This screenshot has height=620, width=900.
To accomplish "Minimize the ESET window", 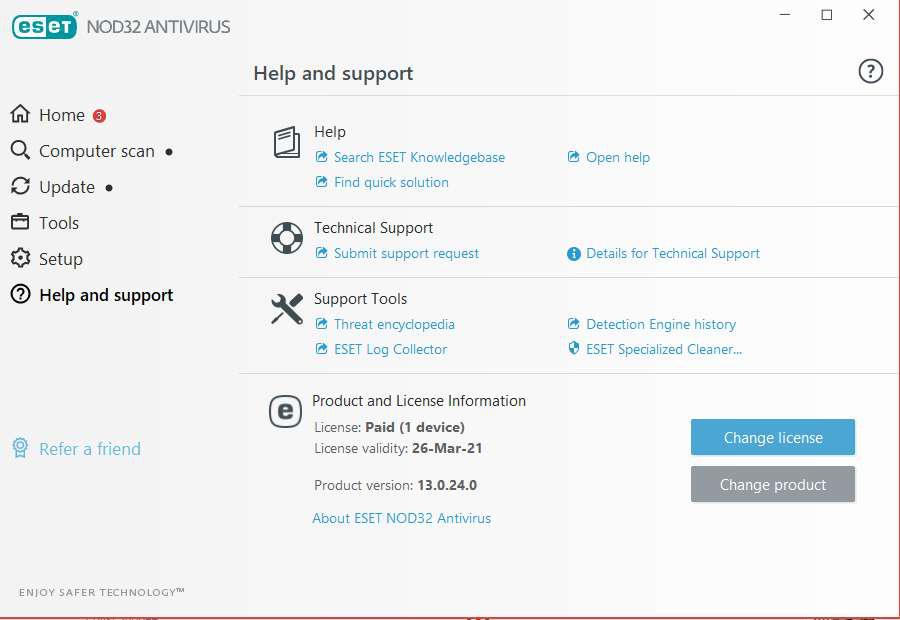I will point(785,14).
